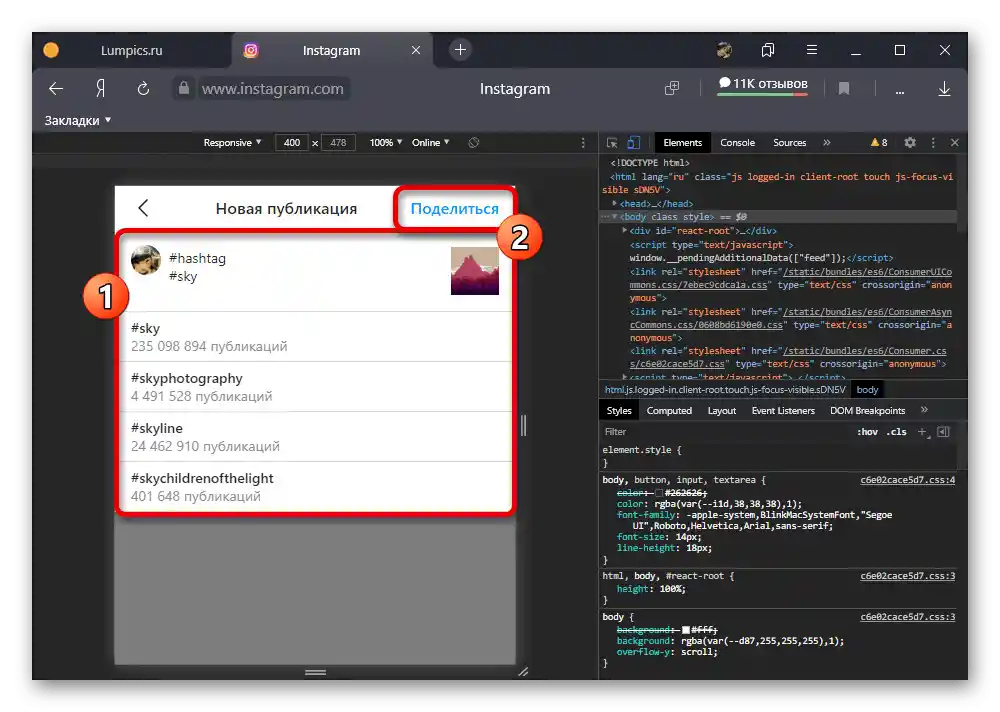Open the browser hamburger menu
This screenshot has height=712, width=1000.
pos(812,50)
